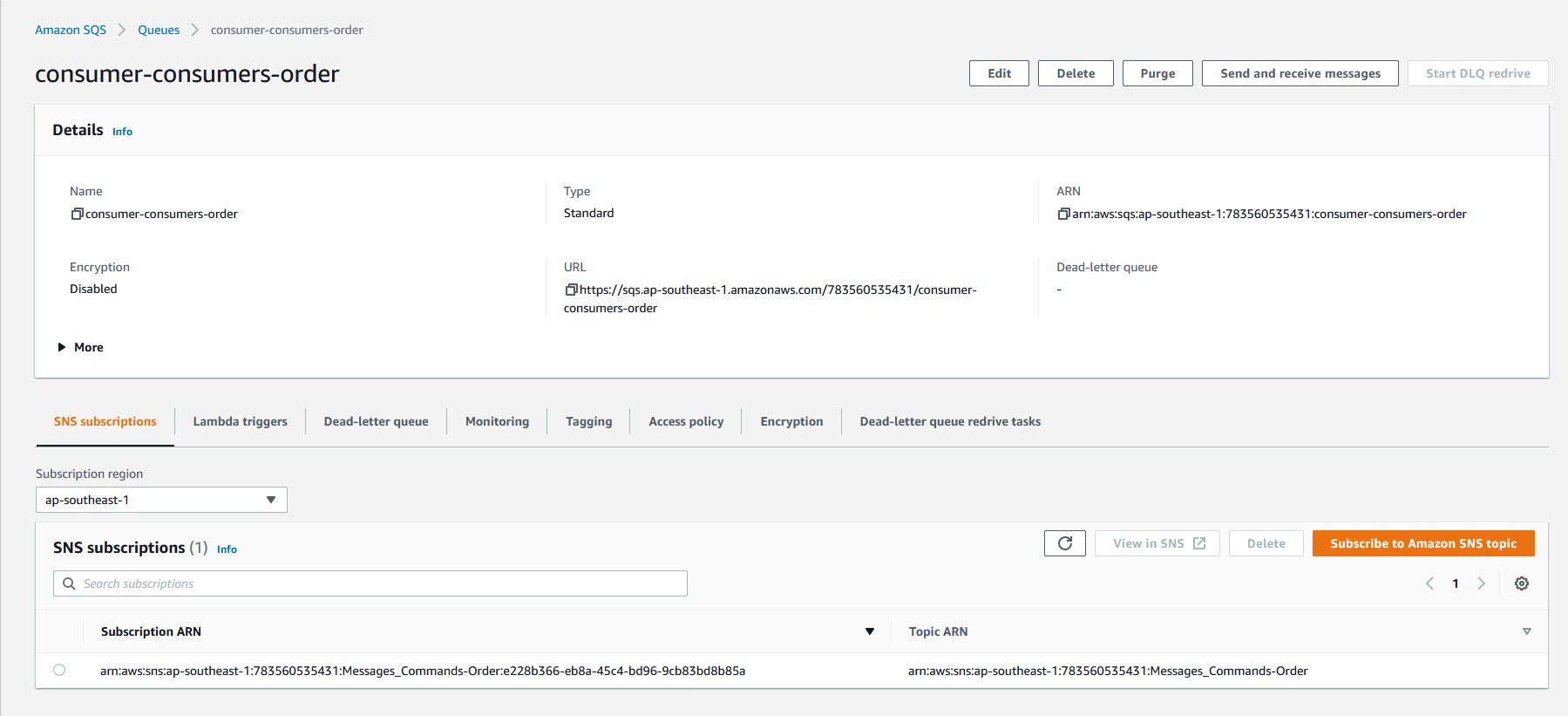Copy the queue URL with copy icon
The height and width of the screenshot is (716, 1568).
[571, 290]
